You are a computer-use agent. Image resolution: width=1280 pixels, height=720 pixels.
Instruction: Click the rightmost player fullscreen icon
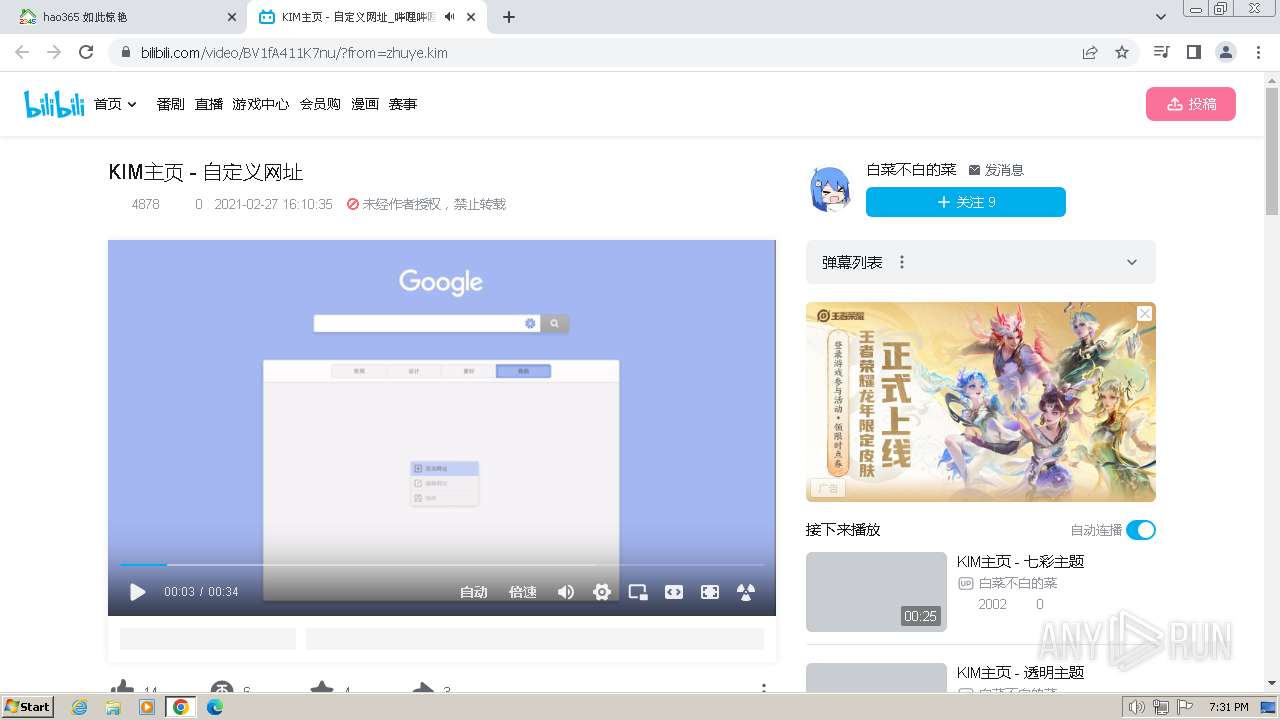click(x=746, y=592)
